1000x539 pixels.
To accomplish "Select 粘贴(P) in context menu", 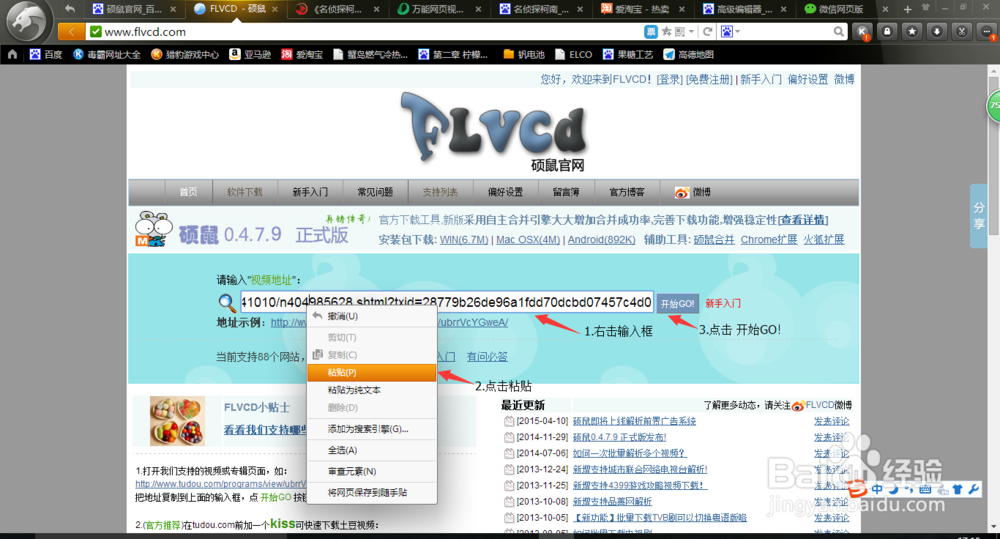I will 372,373.
